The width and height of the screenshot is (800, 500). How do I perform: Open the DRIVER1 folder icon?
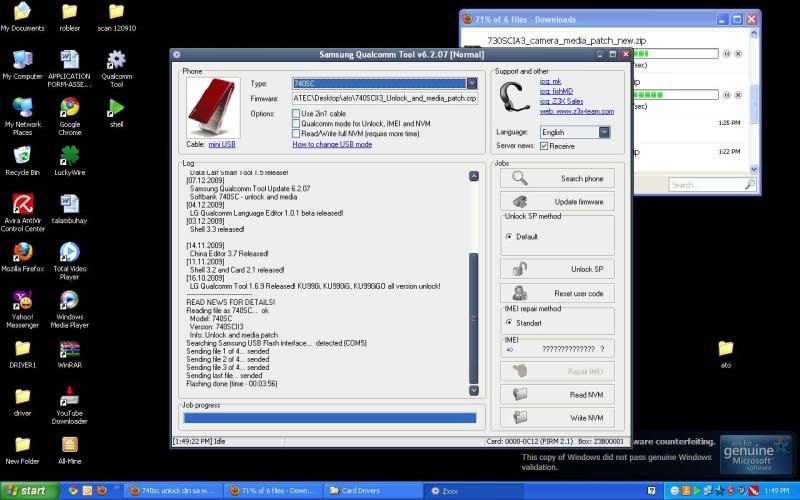tap(22, 353)
